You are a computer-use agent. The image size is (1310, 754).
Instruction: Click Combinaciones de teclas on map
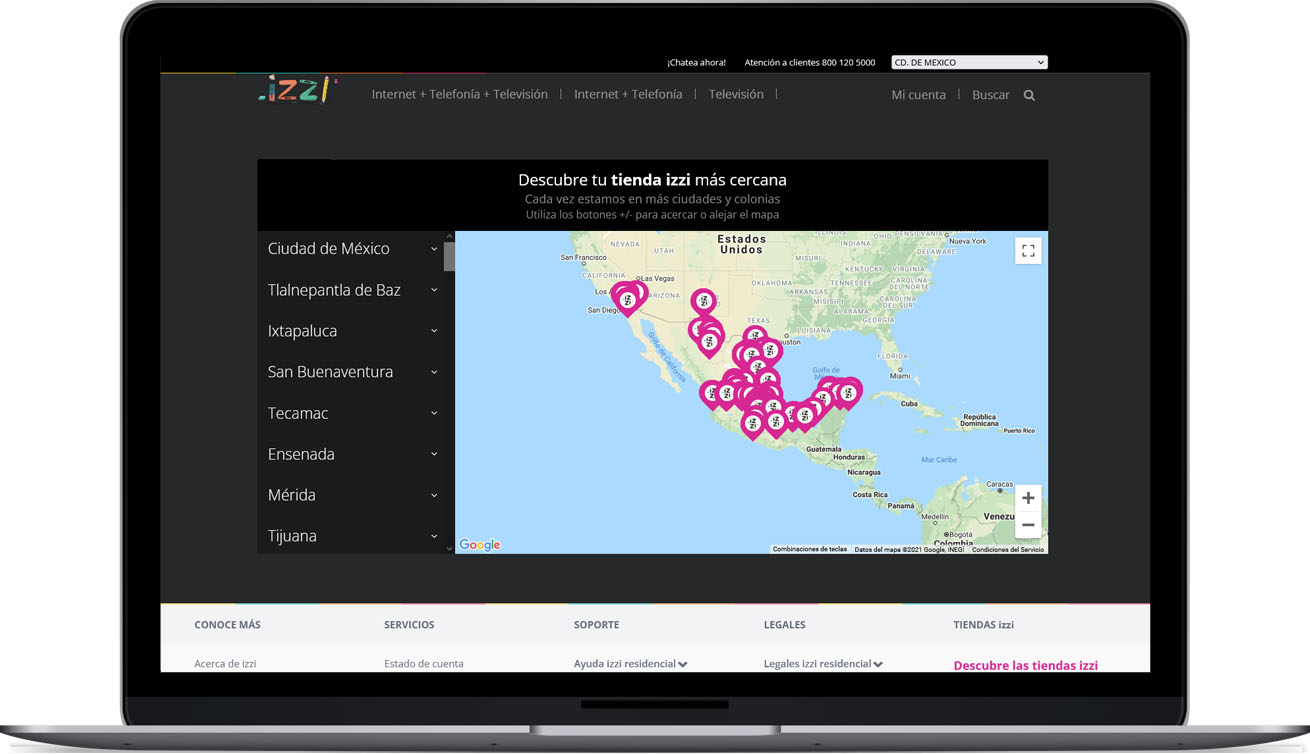[x=810, y=549]
